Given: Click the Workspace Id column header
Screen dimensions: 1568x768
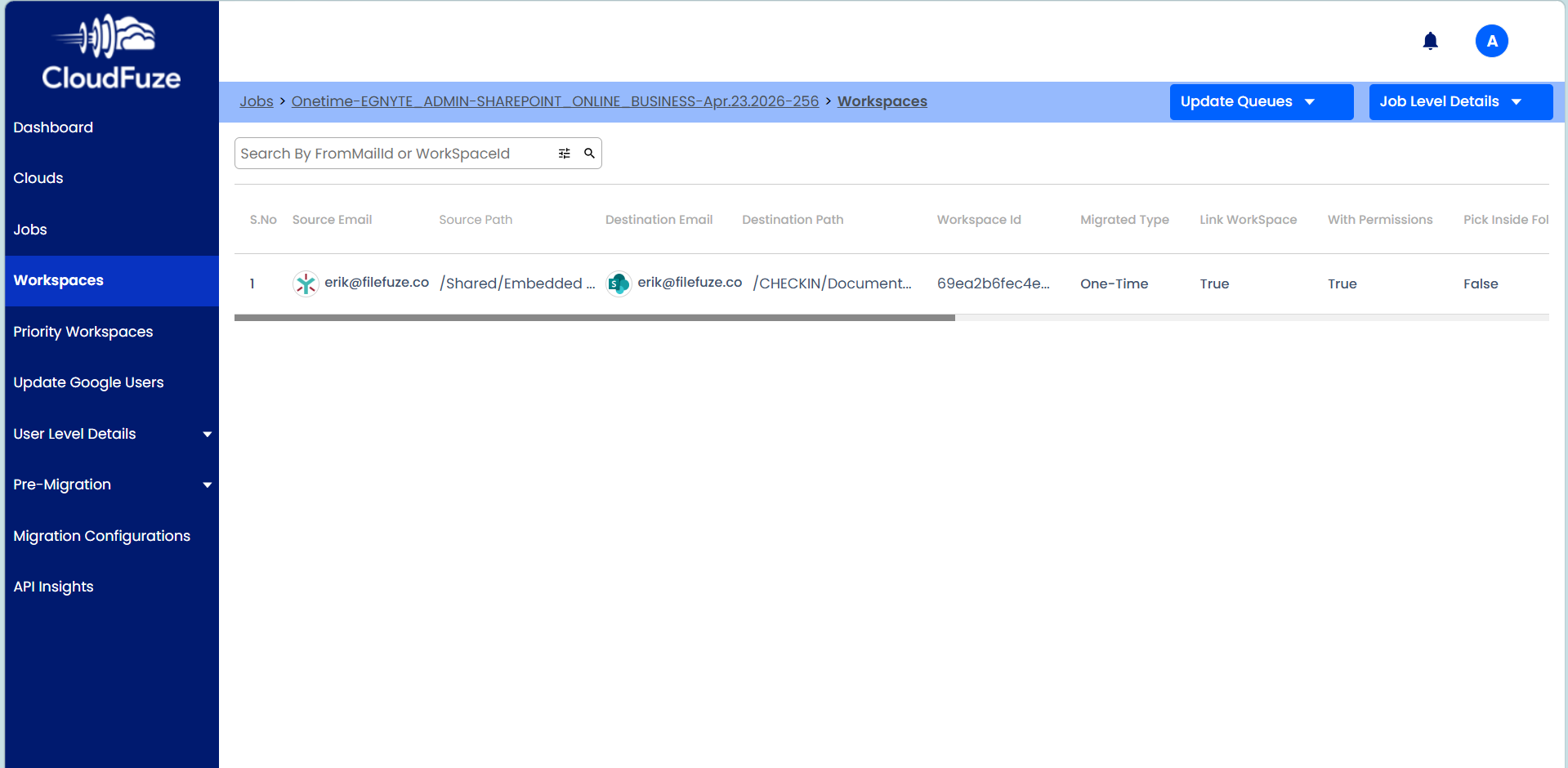Looking at the screenshot, I should click(x=979, y=220).
